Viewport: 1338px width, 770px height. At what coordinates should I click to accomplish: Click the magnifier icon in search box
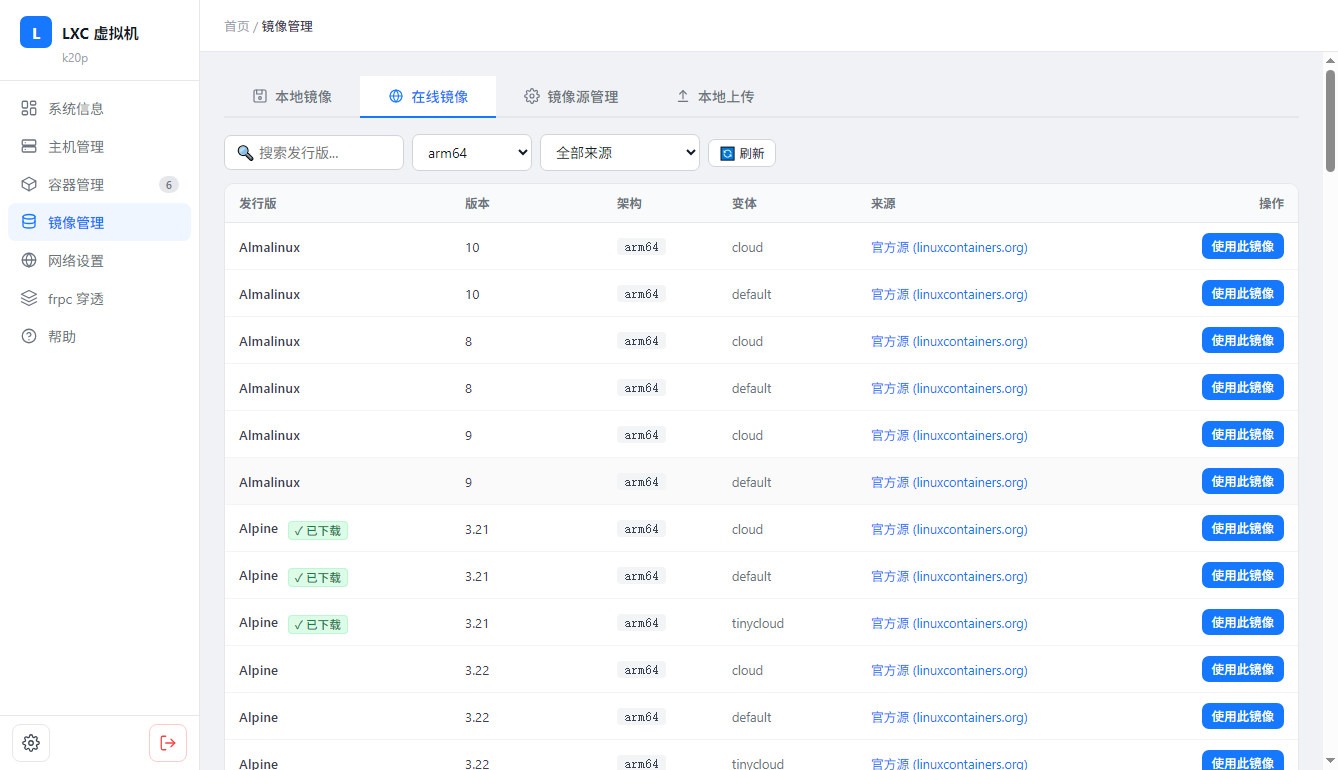click(x=245, y=153)
